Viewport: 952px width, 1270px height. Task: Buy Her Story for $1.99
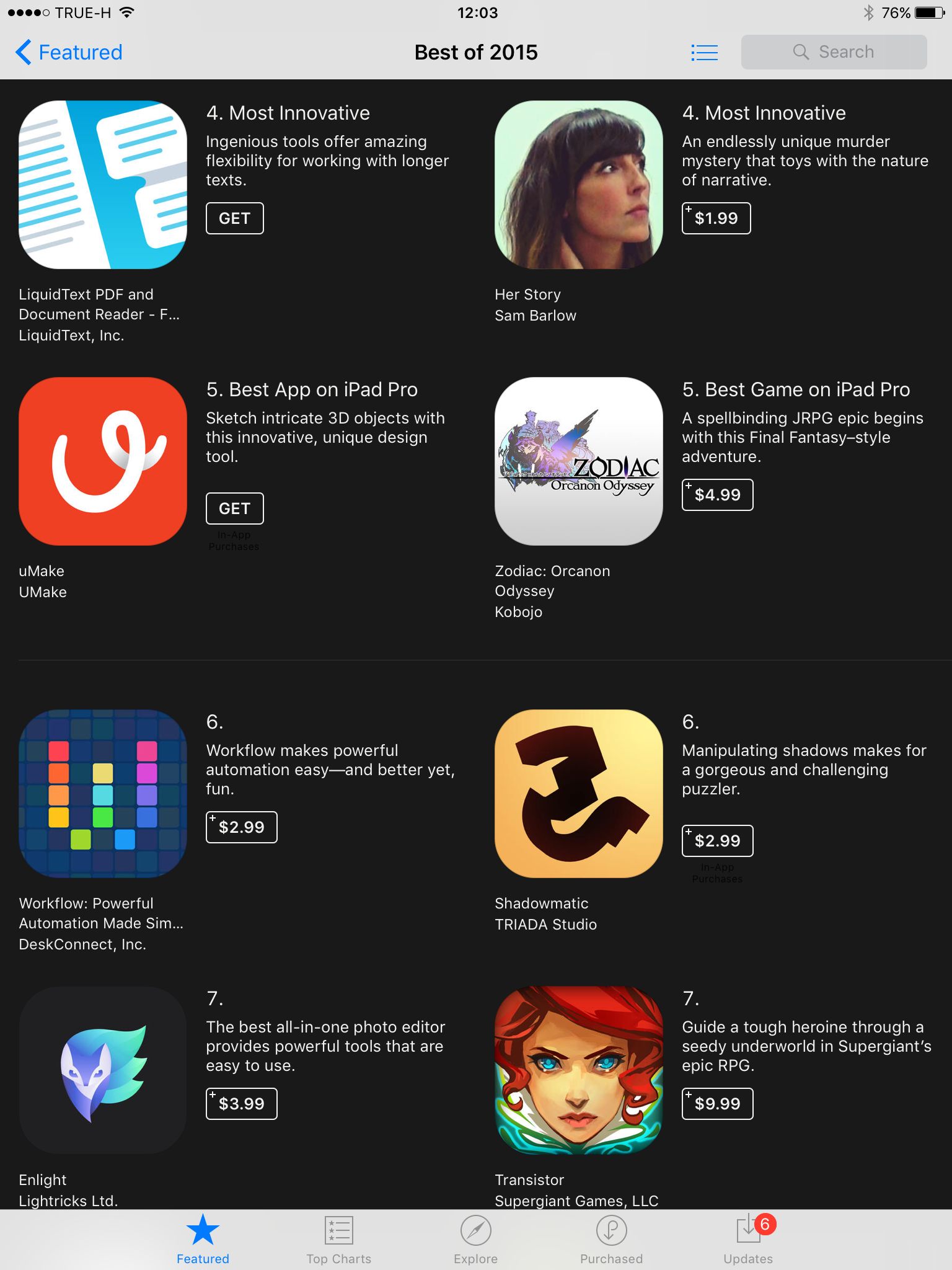click(x=716, y=218)
